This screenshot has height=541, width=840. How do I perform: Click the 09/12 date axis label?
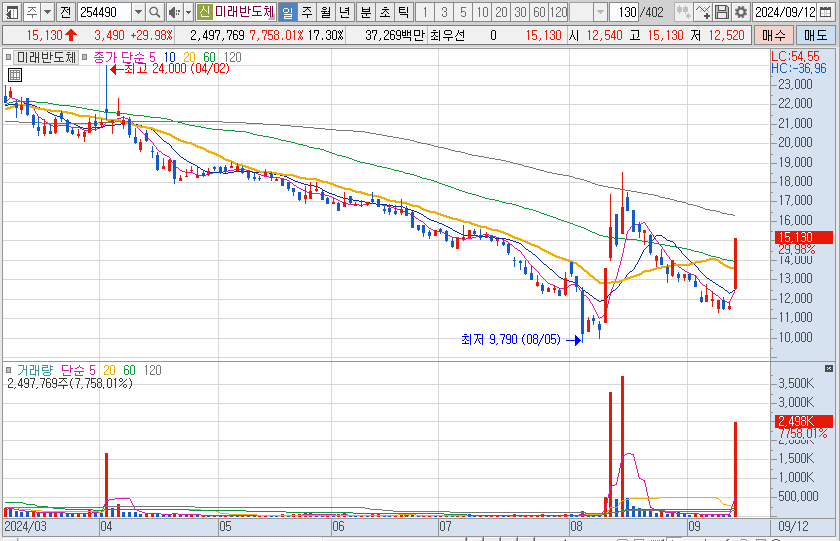[x=793, y=526]
